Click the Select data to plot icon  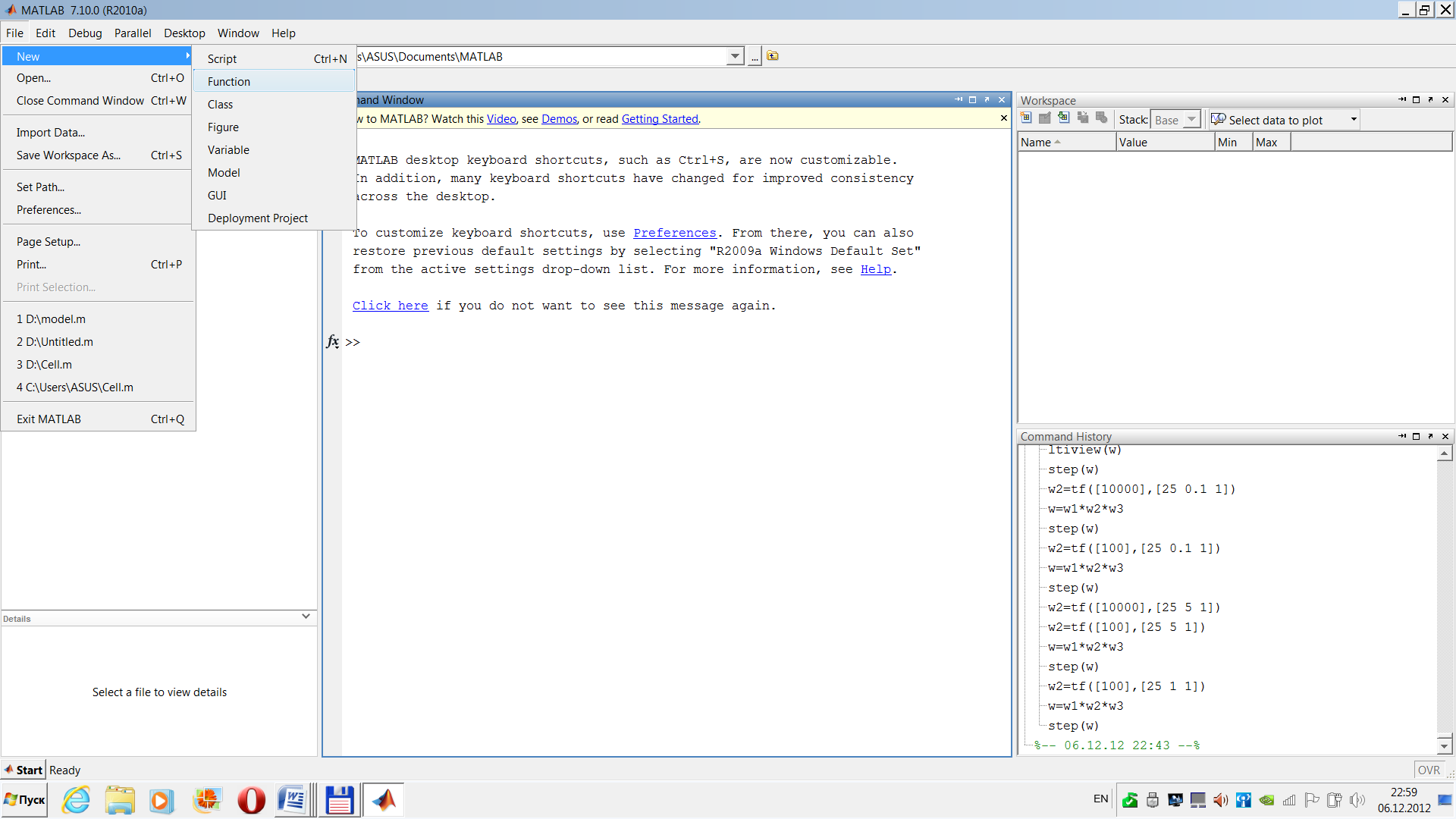1218,120
